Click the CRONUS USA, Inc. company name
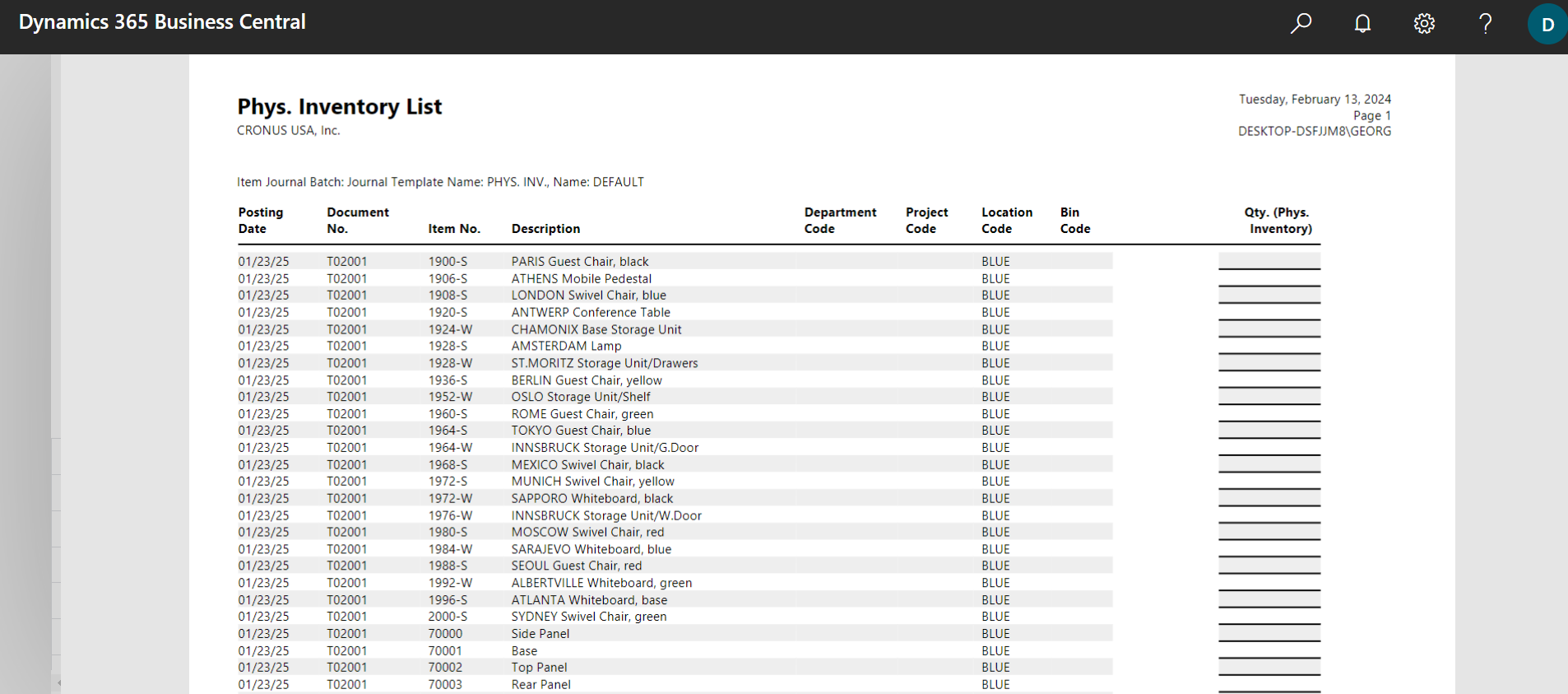 click(x=288, y=130)
